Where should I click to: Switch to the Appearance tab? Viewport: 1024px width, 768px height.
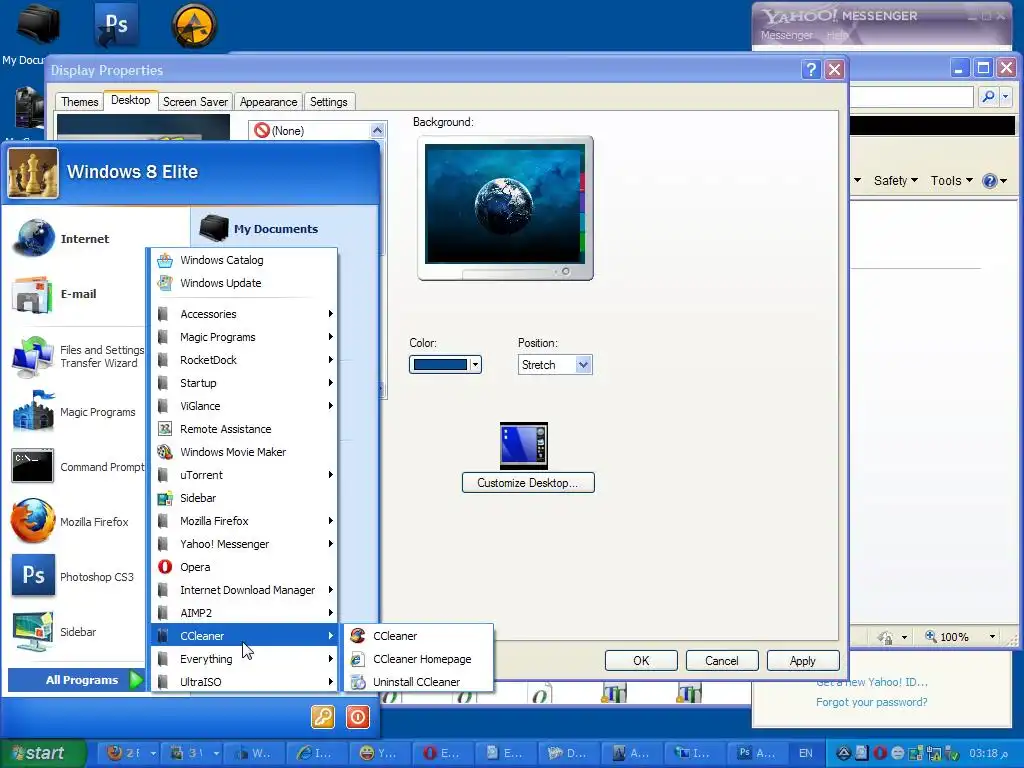[268, 102]
